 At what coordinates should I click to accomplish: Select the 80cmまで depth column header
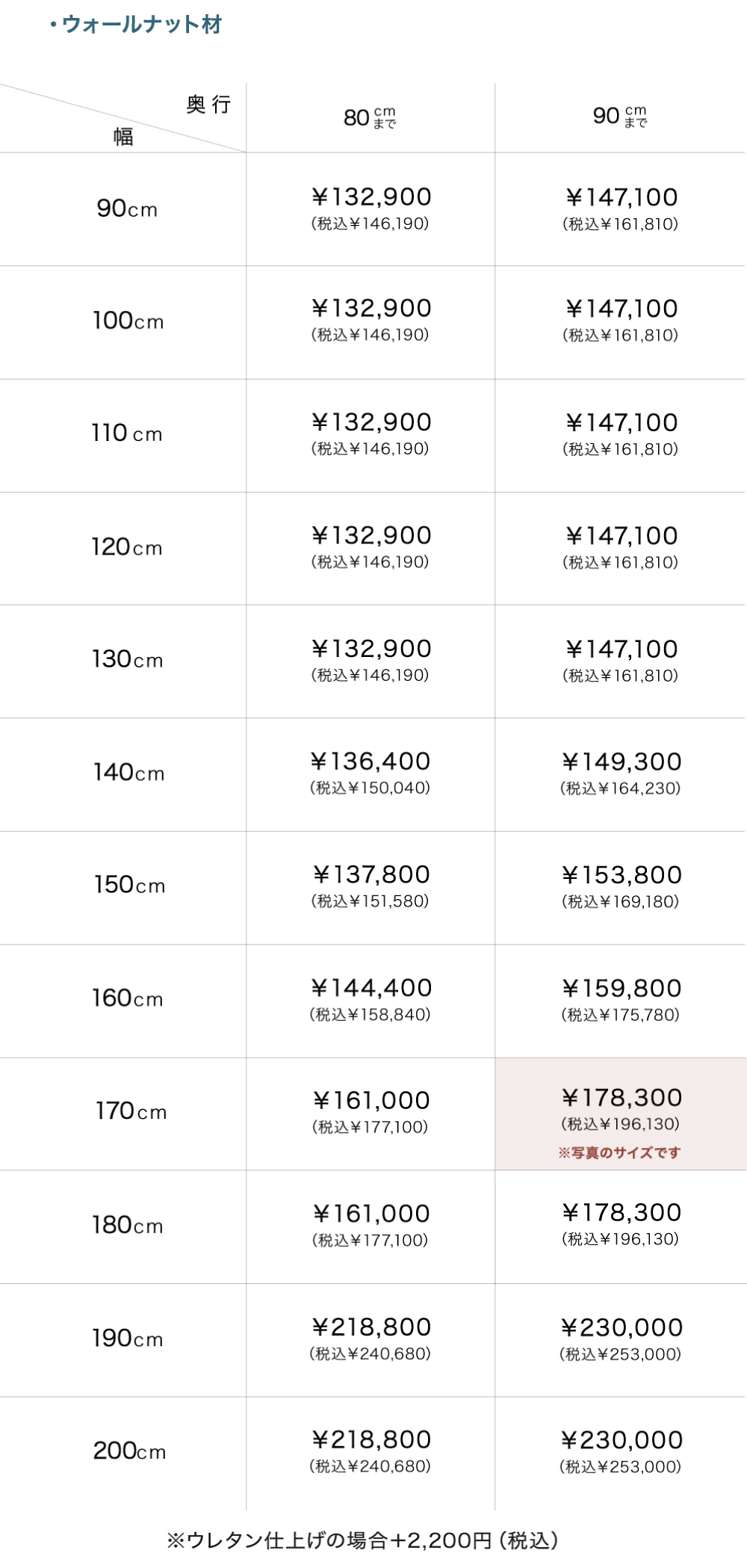tap(370, 117)
